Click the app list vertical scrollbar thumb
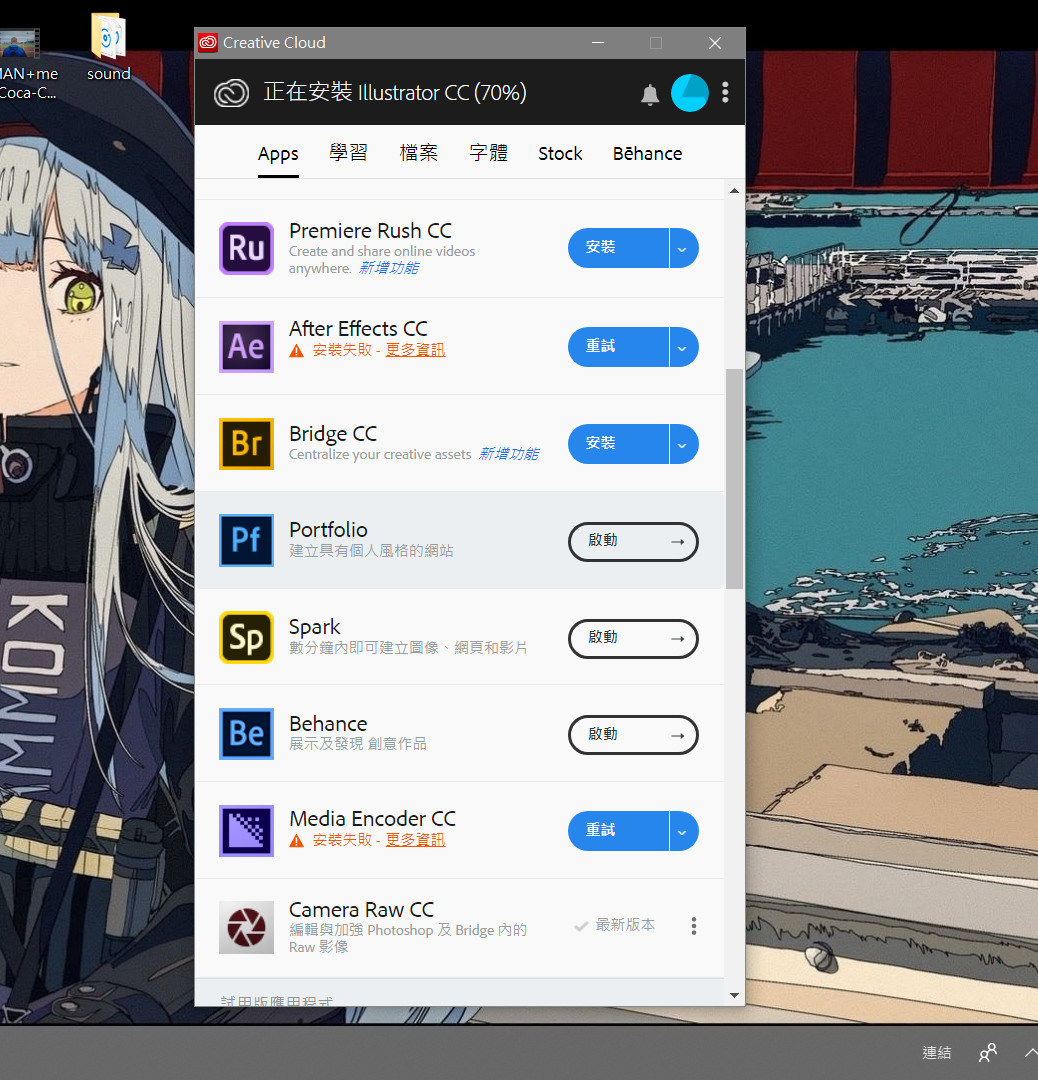The height and width of the screenshot is (1080, 1038). pyautogui.click(x=734, y=478)
